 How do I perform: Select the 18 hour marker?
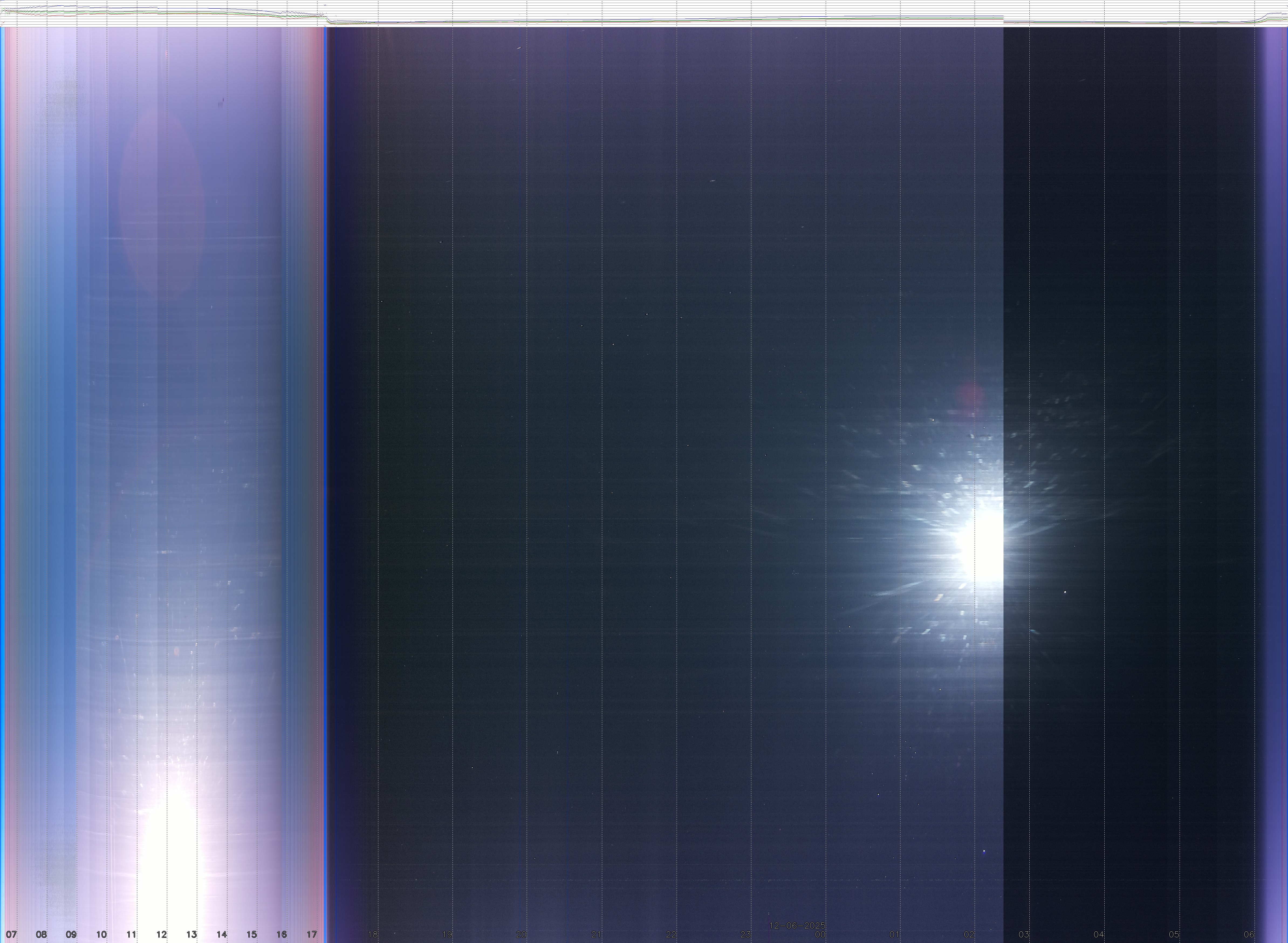click(372, 934)
